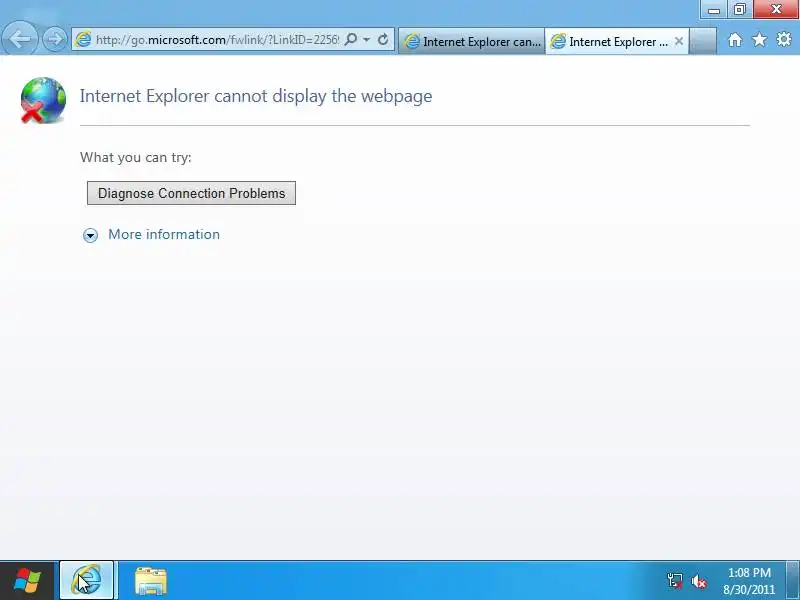This screenshot has width=800, height=600.
Task: Click Diagnose Connection Problems button
Action: coord(191,193)
